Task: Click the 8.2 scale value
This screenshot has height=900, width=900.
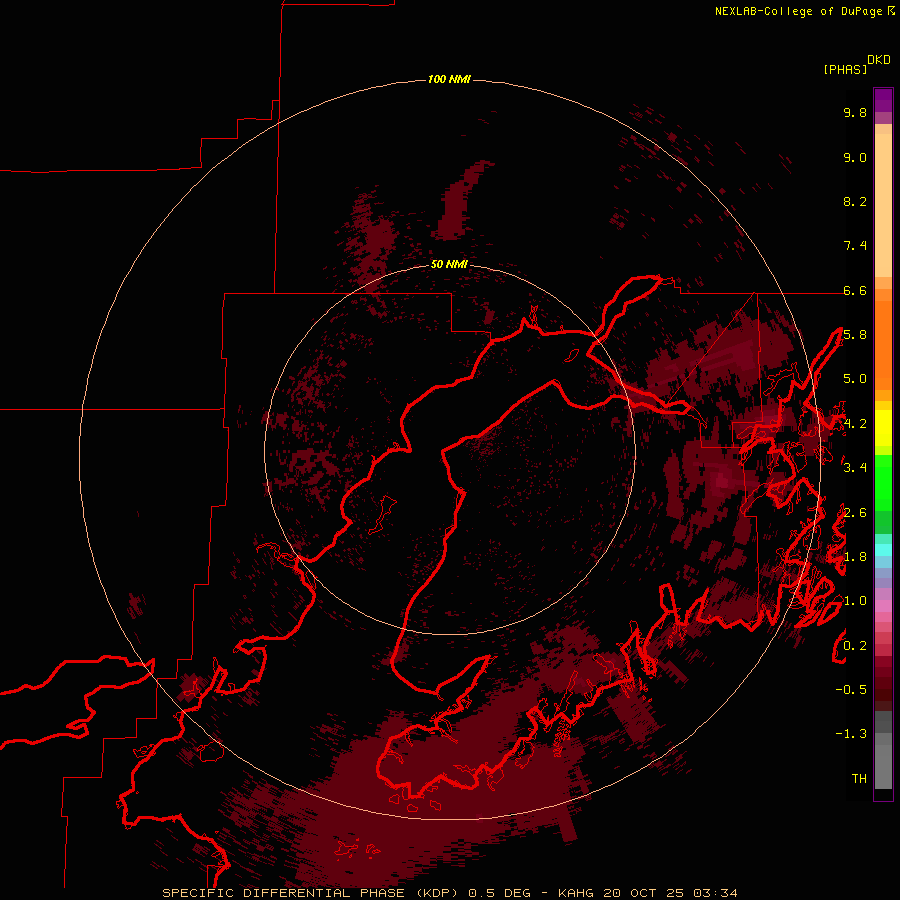Action: [855, 201]
